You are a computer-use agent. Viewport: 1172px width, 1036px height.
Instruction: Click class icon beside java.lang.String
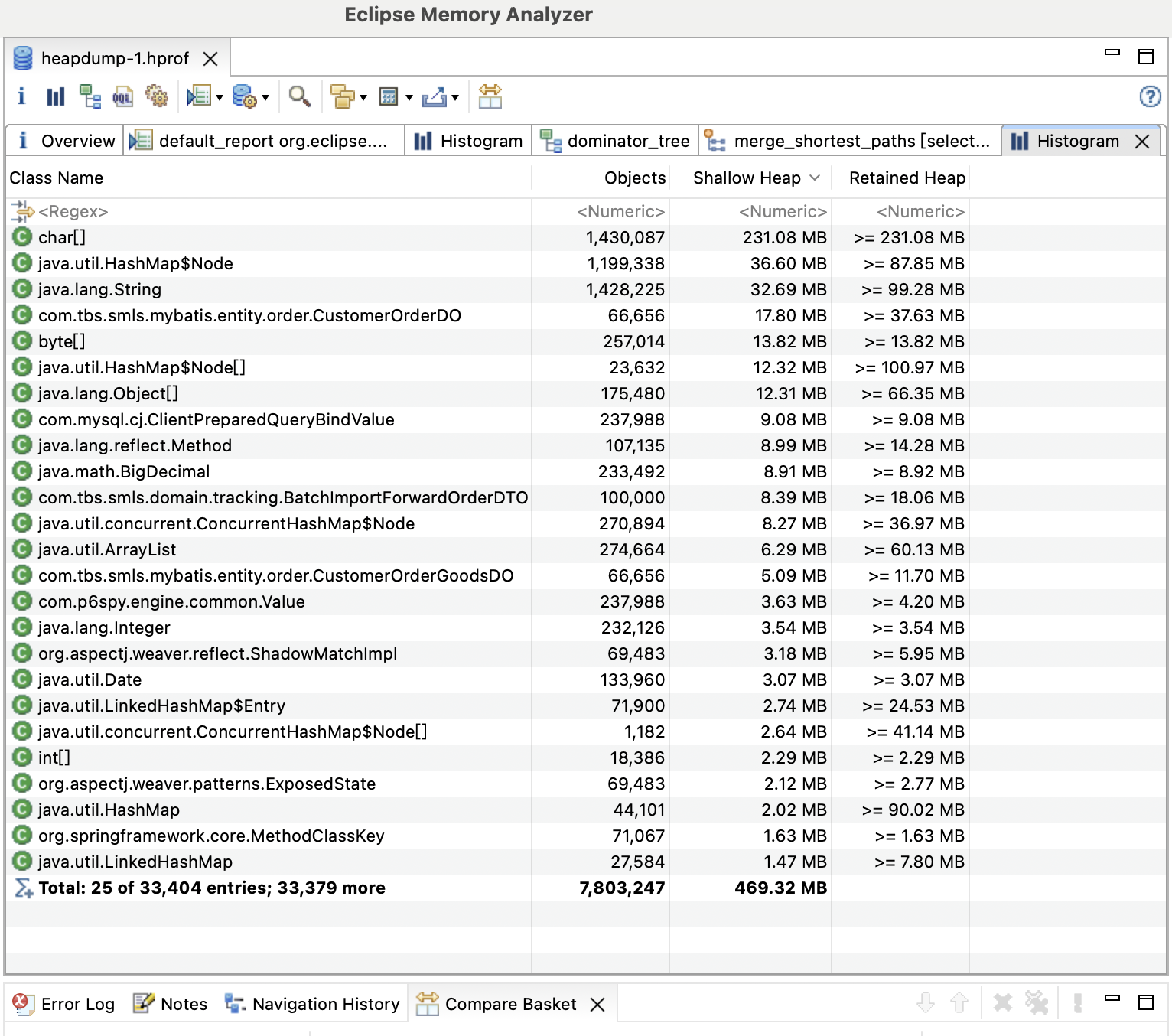click(x=22, y=289)
